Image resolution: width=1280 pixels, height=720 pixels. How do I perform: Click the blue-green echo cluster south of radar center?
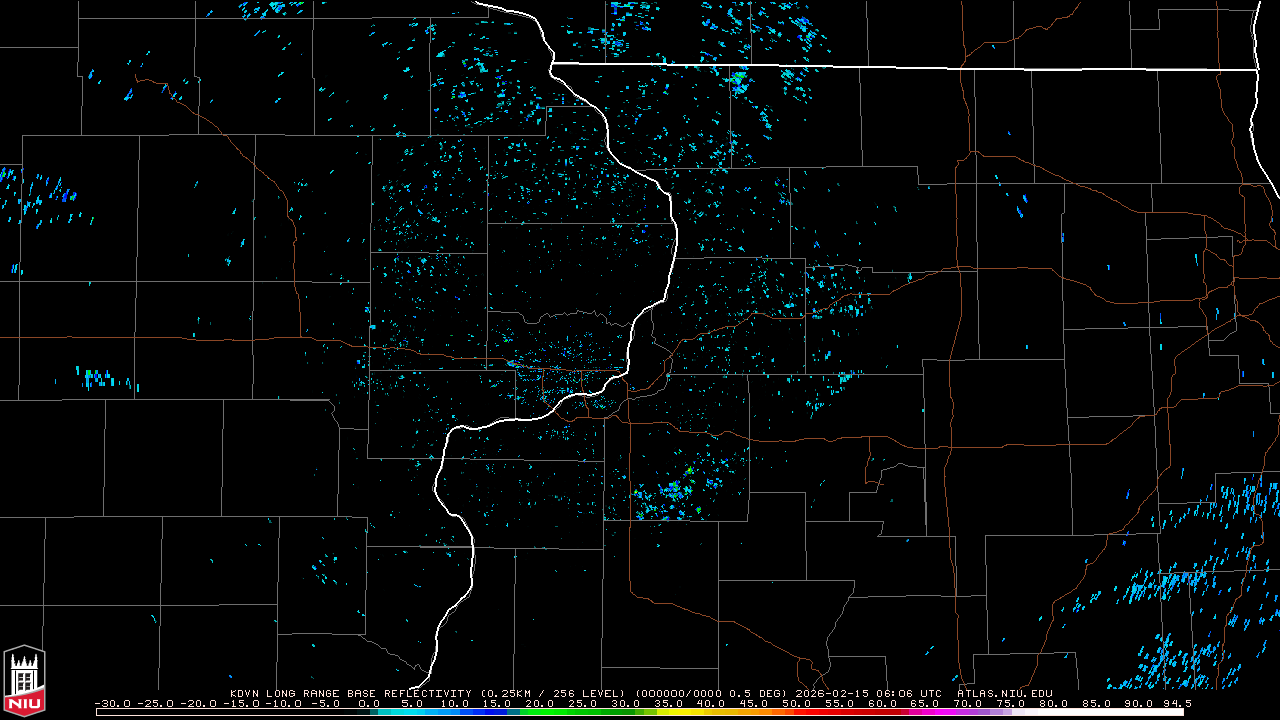(675, 490)
